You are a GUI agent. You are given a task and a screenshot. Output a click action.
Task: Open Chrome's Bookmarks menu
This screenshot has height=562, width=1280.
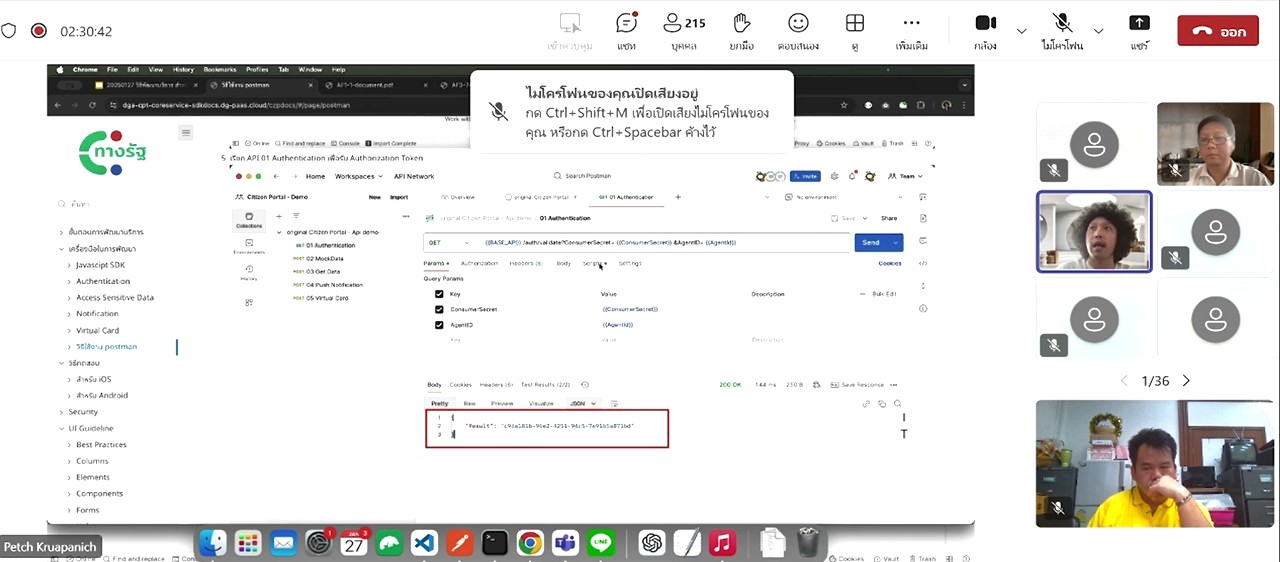tap(219, 70)
